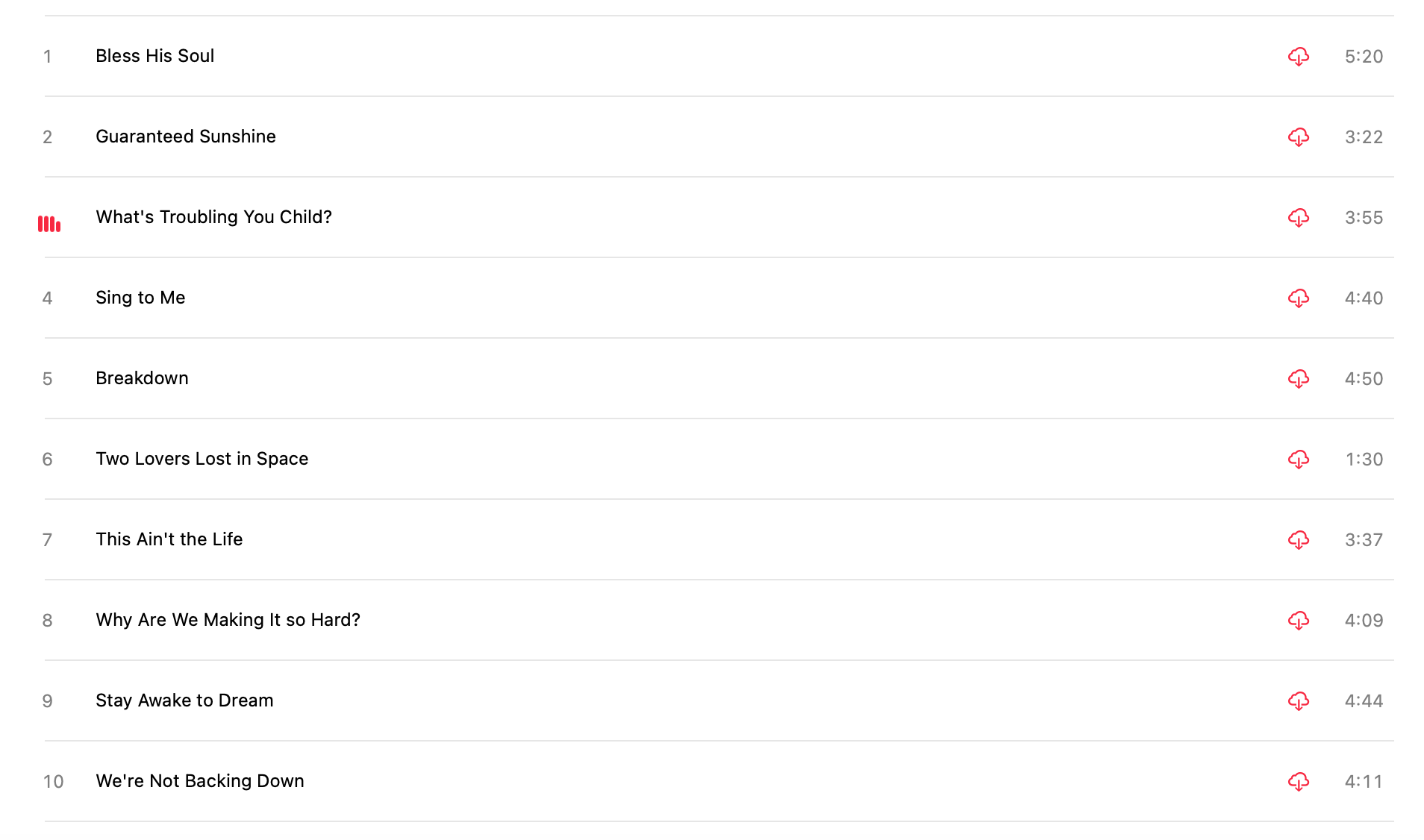Select We're Not Backing Down title
This screenshot has height=840, width=1424.
[x=200, y=781]
